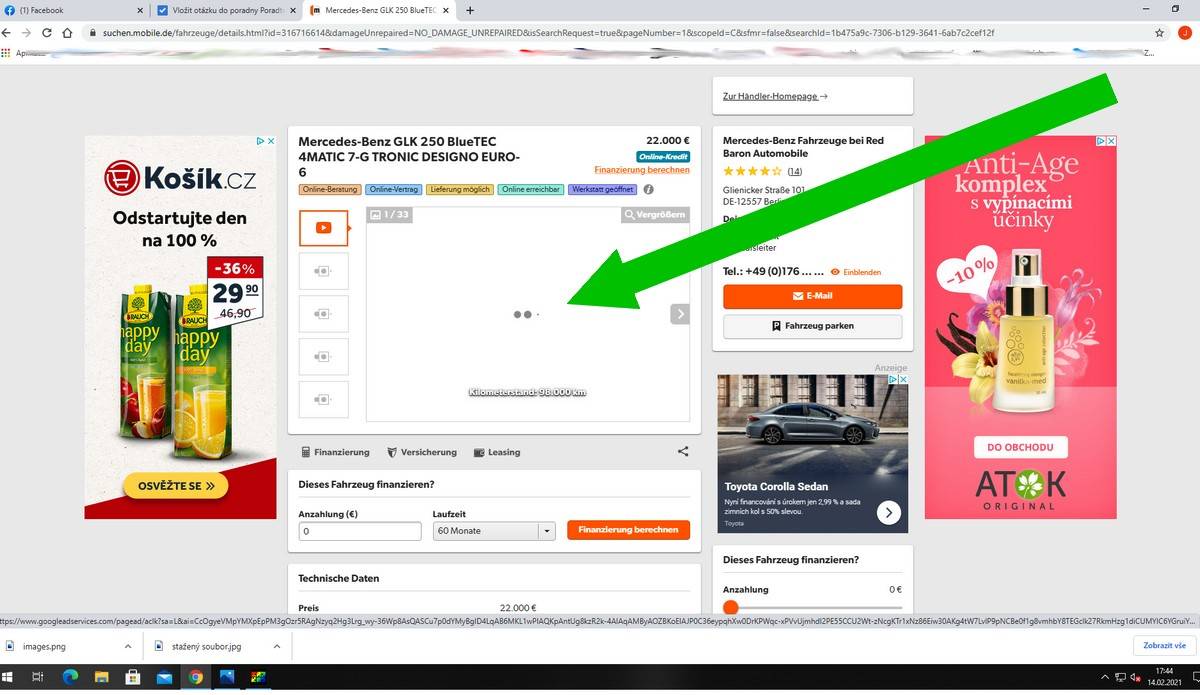Click the Vergrößern magnifier button

[655, 215]
